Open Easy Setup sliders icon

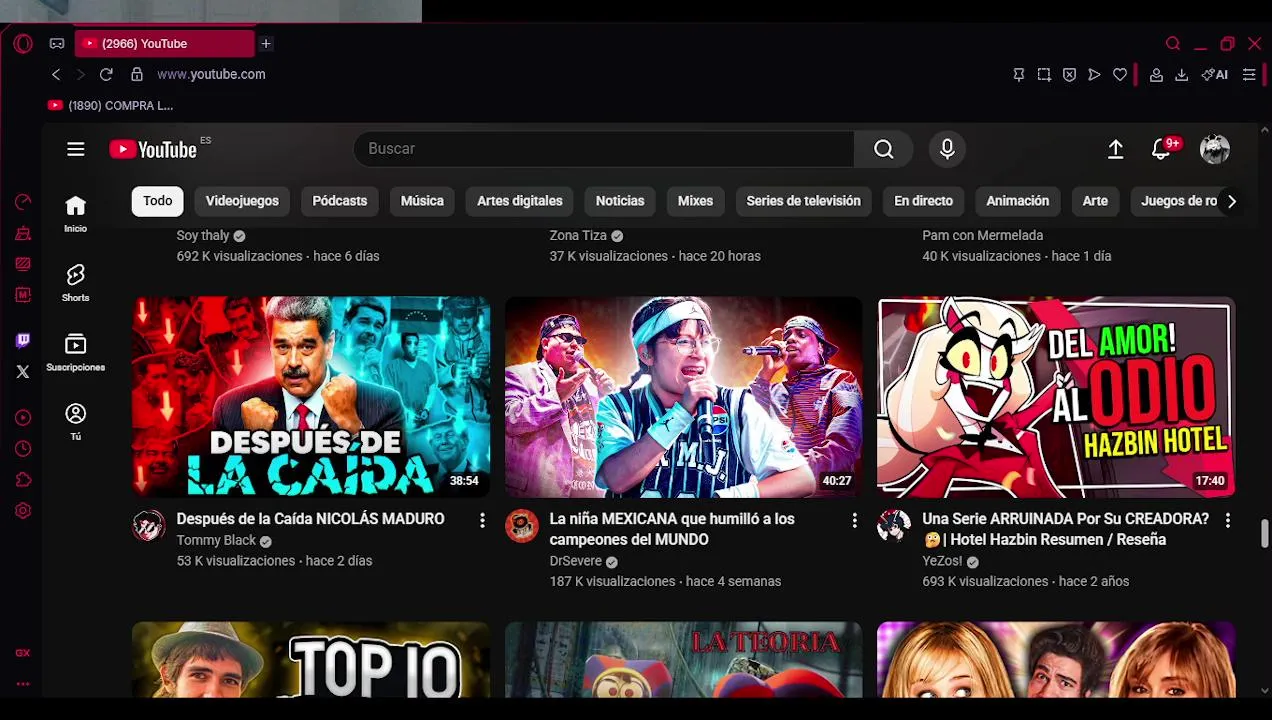(1249, 75)
